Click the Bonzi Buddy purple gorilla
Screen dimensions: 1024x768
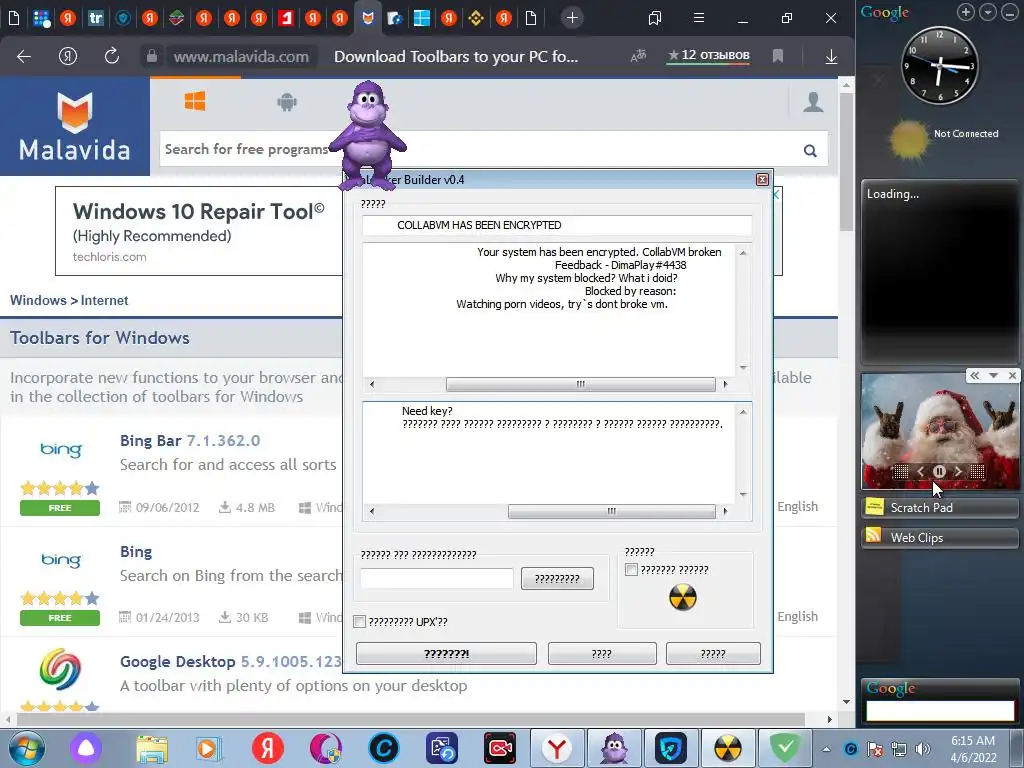tap(368, 135)
